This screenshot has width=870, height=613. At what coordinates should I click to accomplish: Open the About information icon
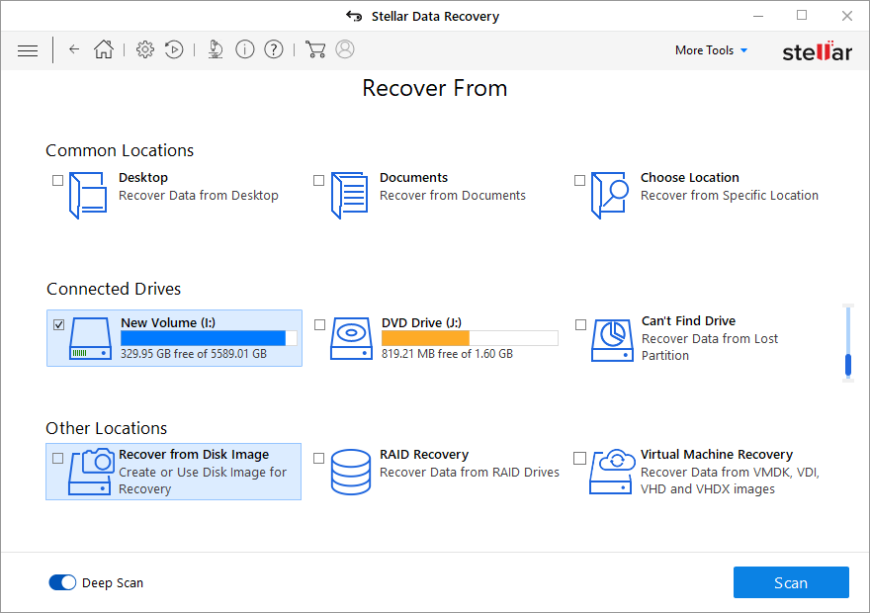pyautogui.click(x=245, y=49)
